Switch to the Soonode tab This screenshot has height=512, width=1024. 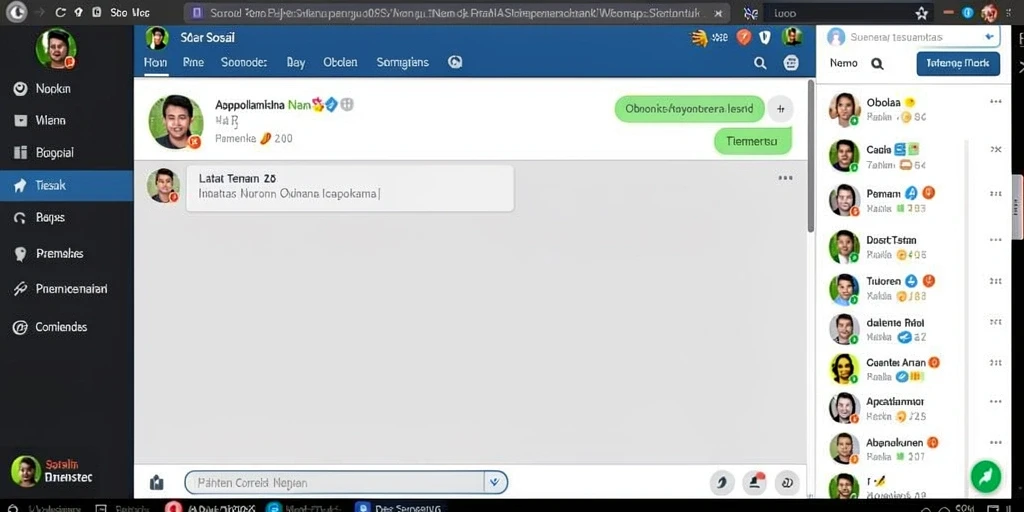pos(244,63)
